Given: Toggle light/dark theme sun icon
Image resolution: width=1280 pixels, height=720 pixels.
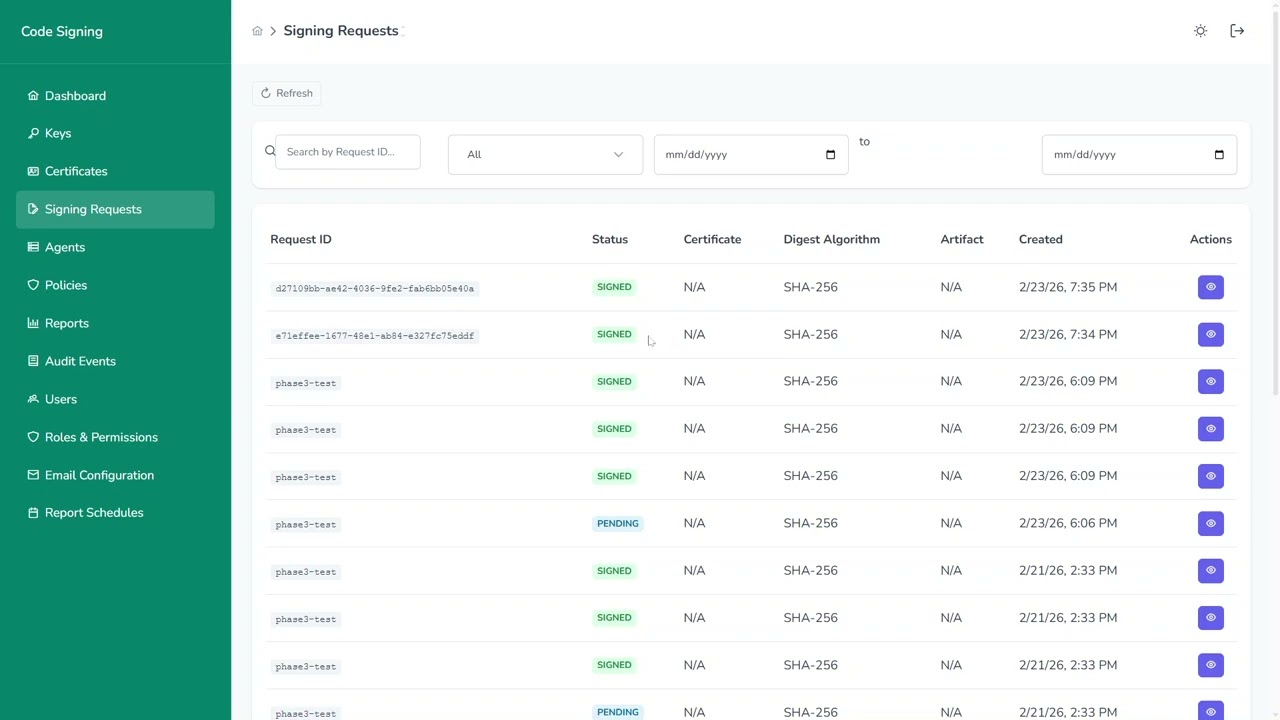Looking at the screenshot, I should [x=1201, y=31].
